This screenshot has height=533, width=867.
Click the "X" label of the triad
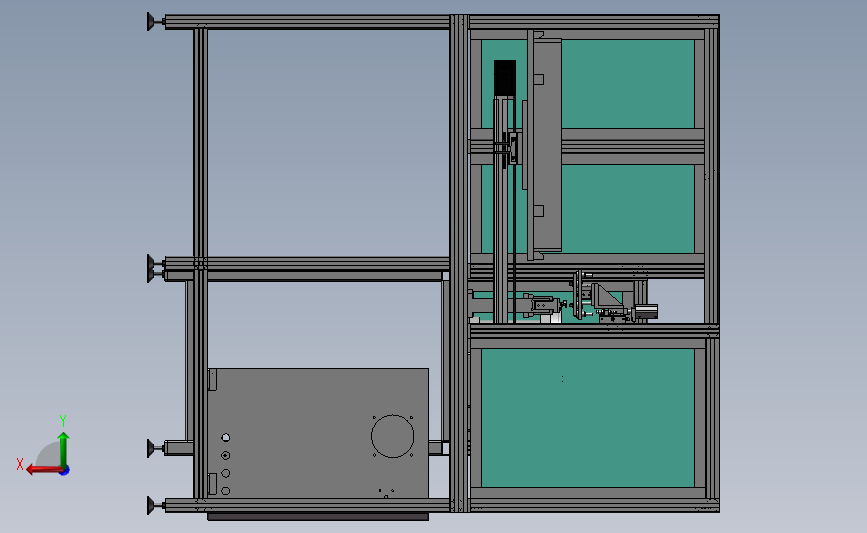19,464
